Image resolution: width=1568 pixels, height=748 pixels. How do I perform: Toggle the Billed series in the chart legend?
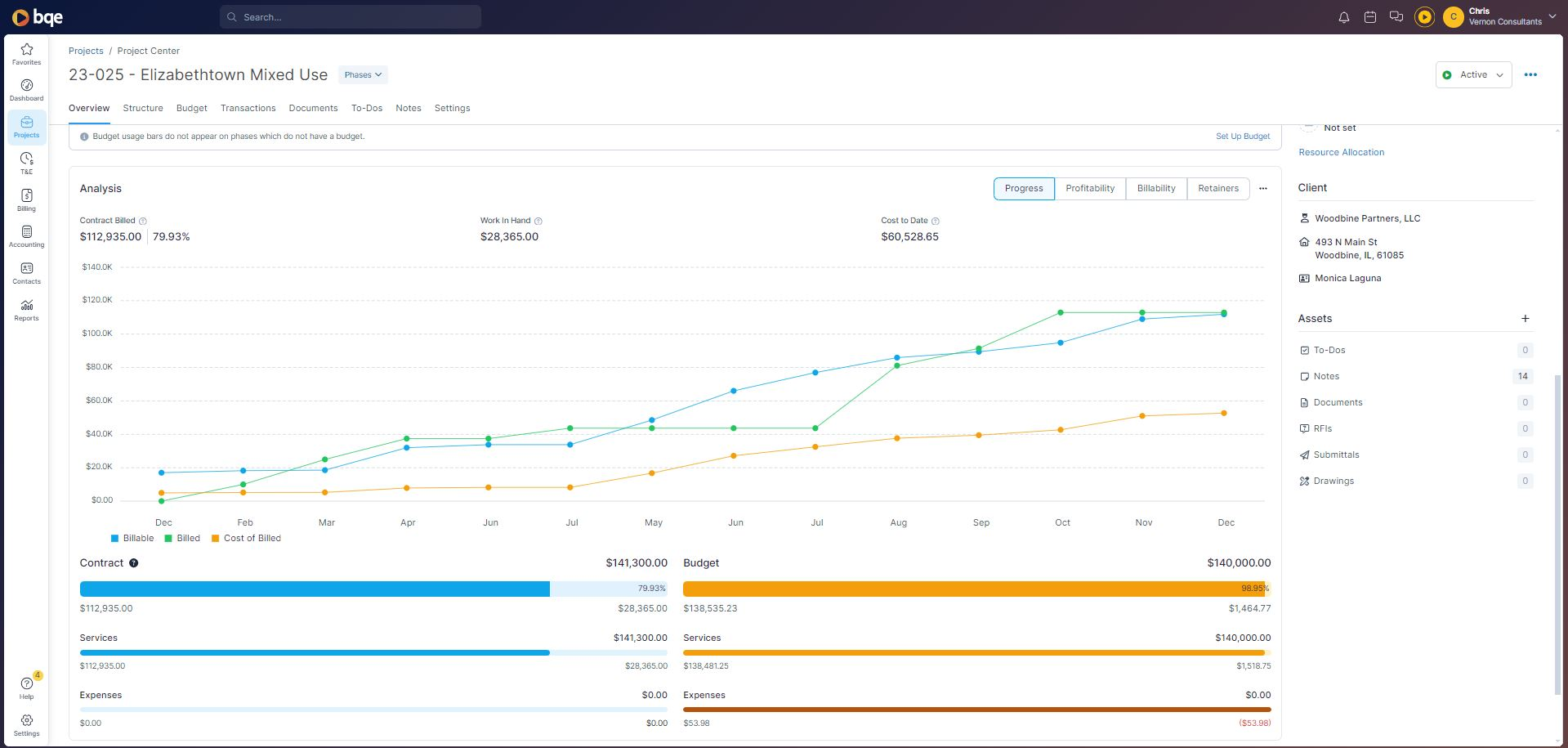[x=182, y=538]
